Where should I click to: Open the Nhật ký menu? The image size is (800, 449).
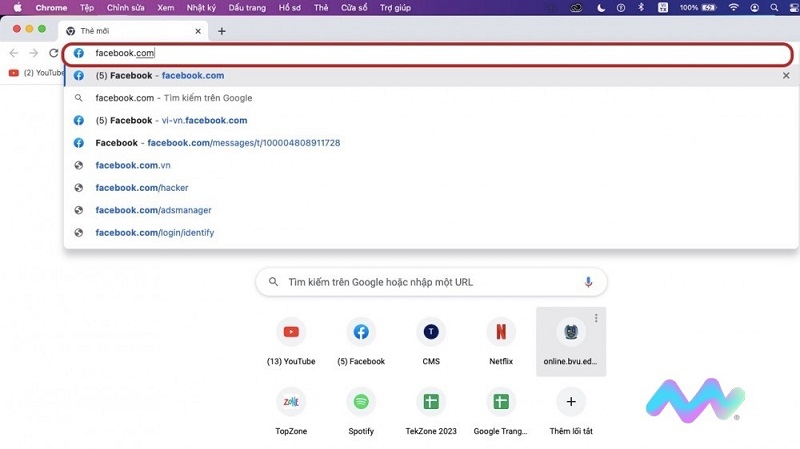point(200,7)
